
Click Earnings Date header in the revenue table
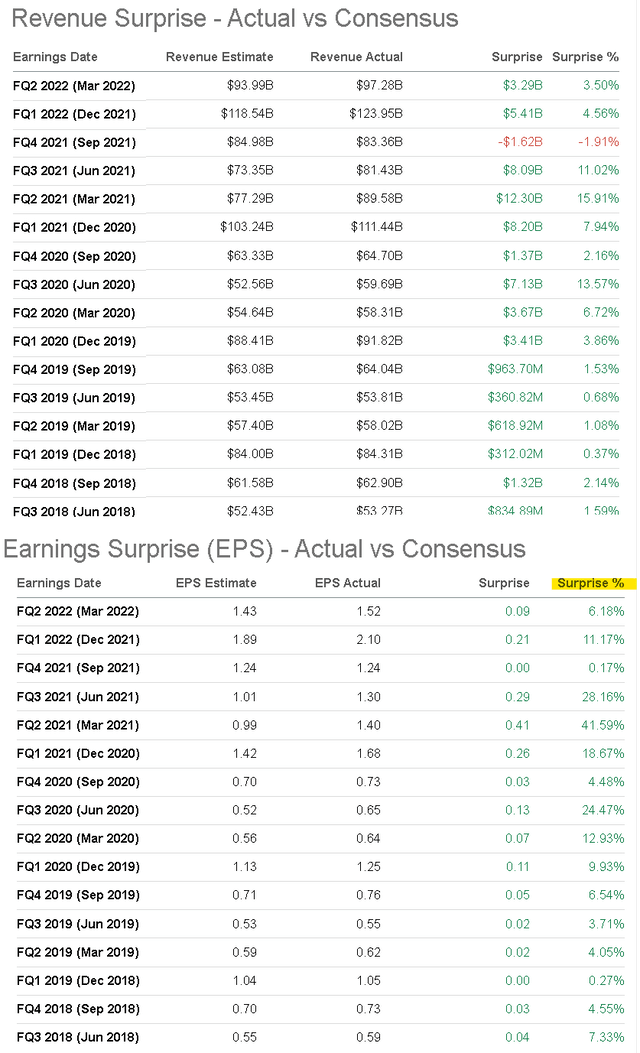[x=55, y=57]
